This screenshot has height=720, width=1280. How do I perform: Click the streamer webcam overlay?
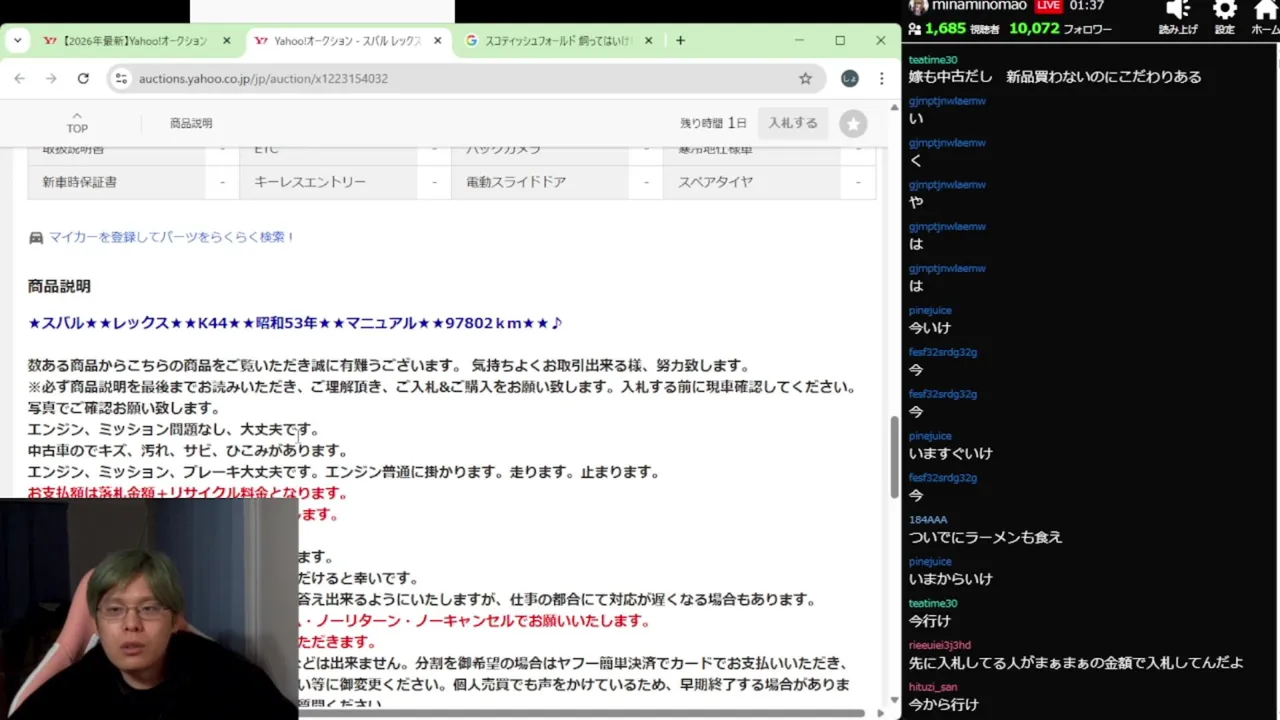click(x=149, y=609)
